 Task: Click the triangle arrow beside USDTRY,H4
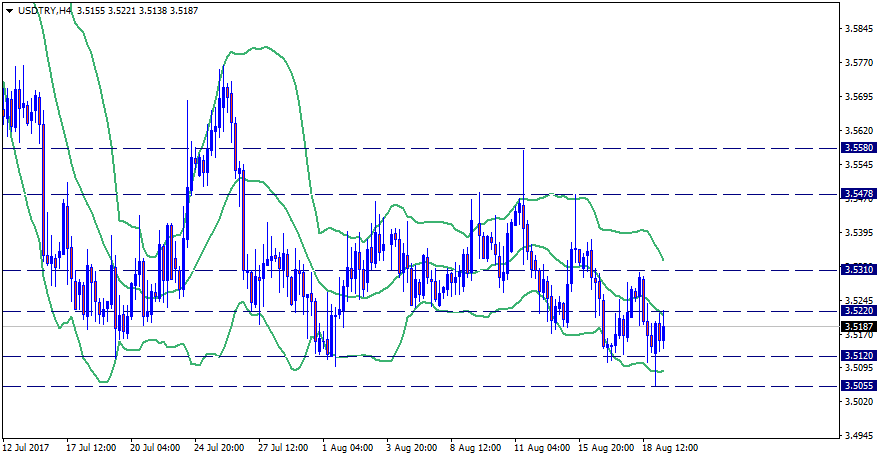tap(9, 10)
